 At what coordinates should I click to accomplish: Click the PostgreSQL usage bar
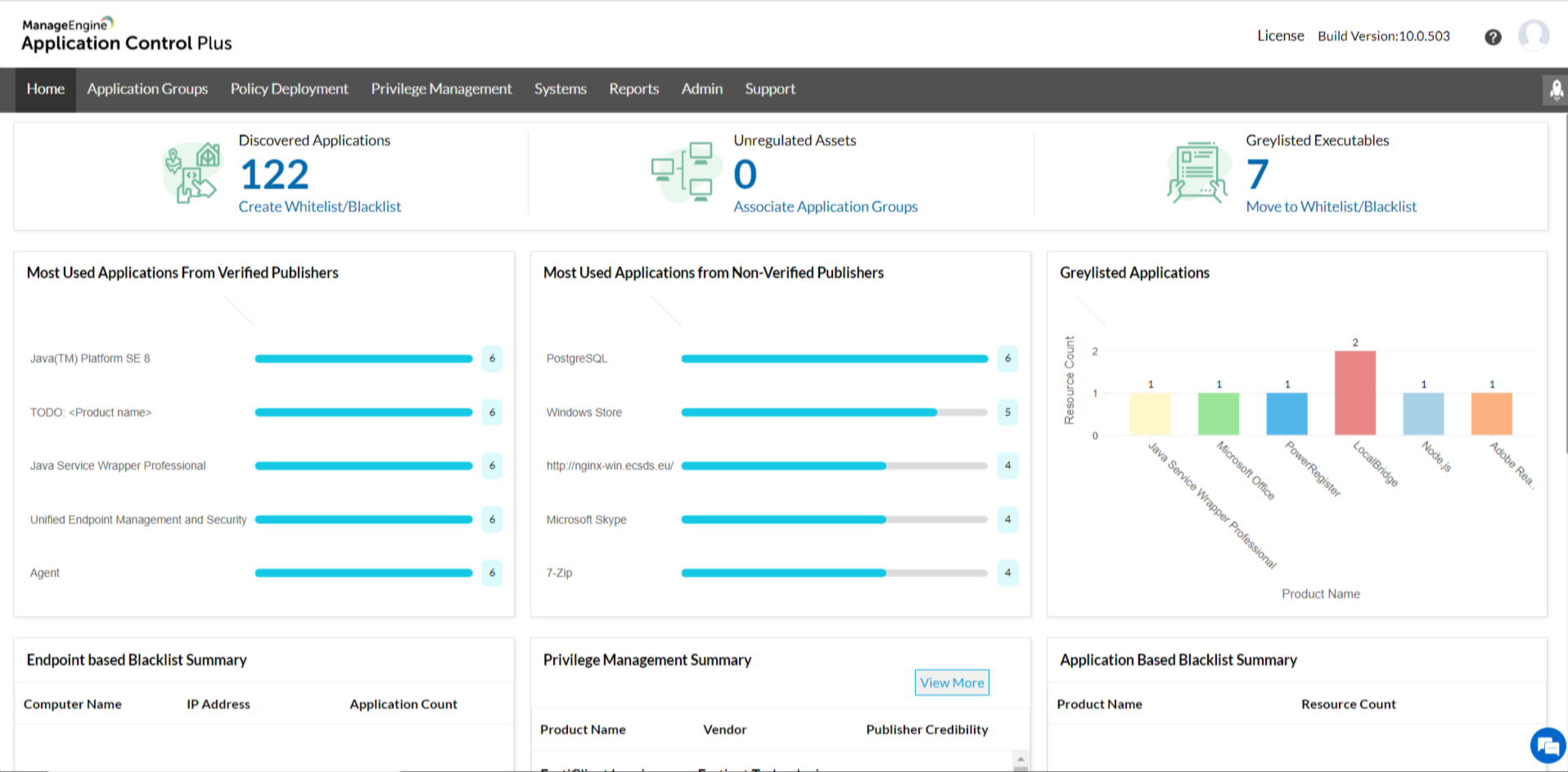pos(835,359)
